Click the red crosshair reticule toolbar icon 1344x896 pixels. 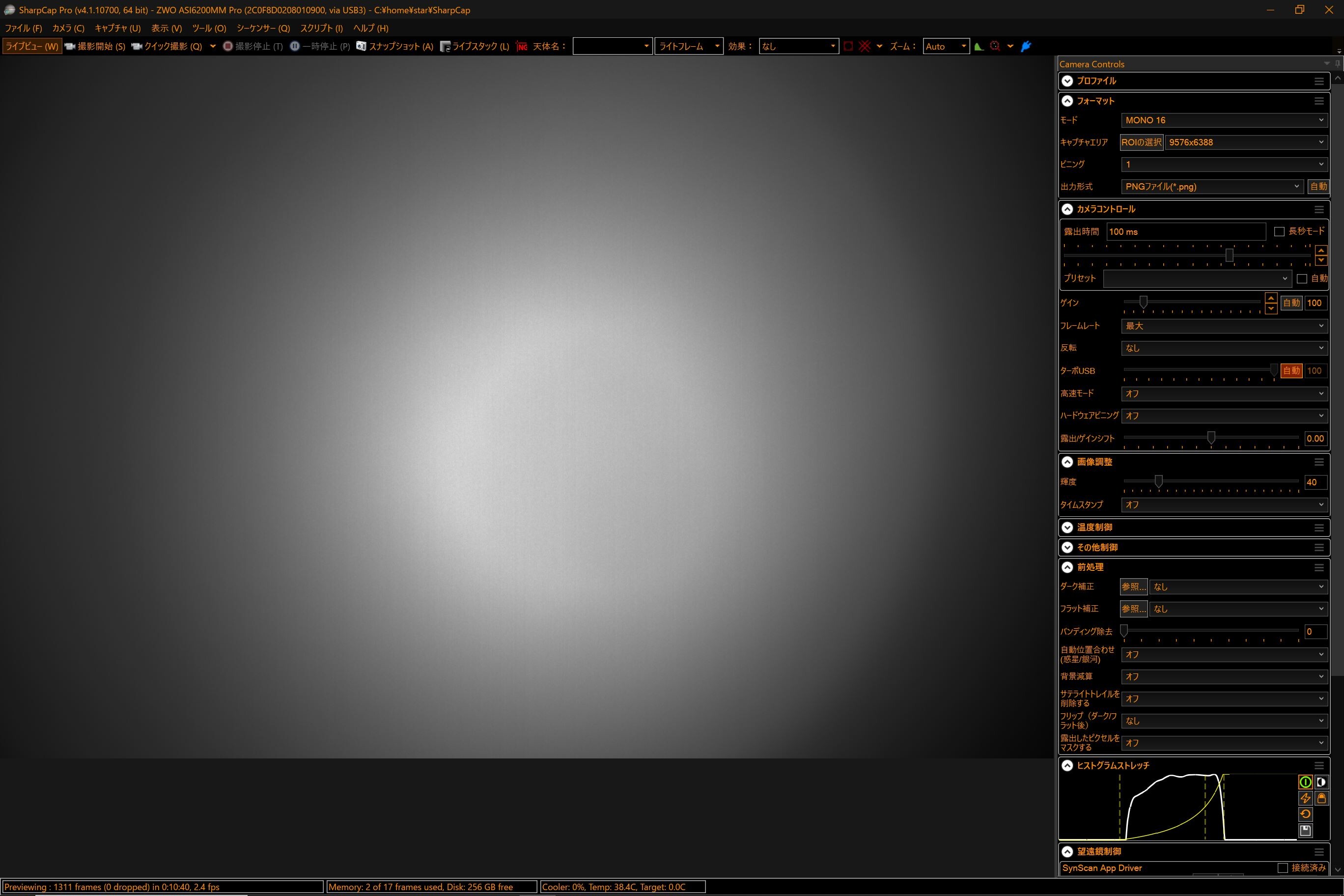[x=865, y=46]
